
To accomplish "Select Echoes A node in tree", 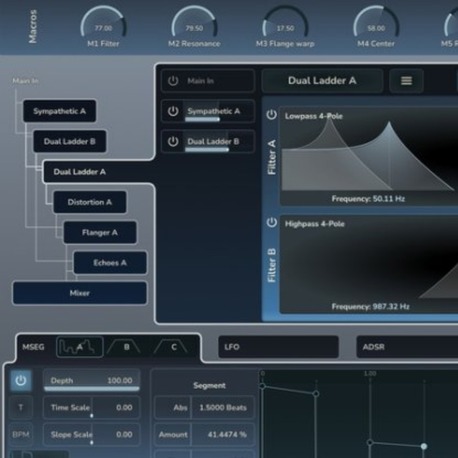I will 110,263.
